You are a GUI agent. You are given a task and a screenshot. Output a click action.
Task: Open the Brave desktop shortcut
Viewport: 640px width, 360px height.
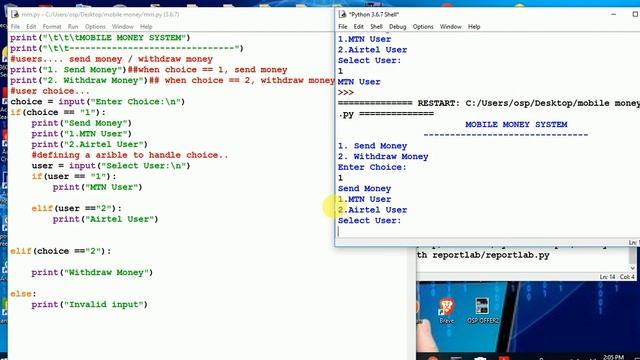tap(447, 311)
